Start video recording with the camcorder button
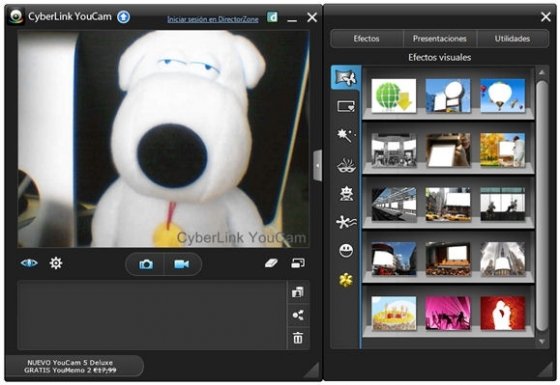 click(x=181, y=264)
